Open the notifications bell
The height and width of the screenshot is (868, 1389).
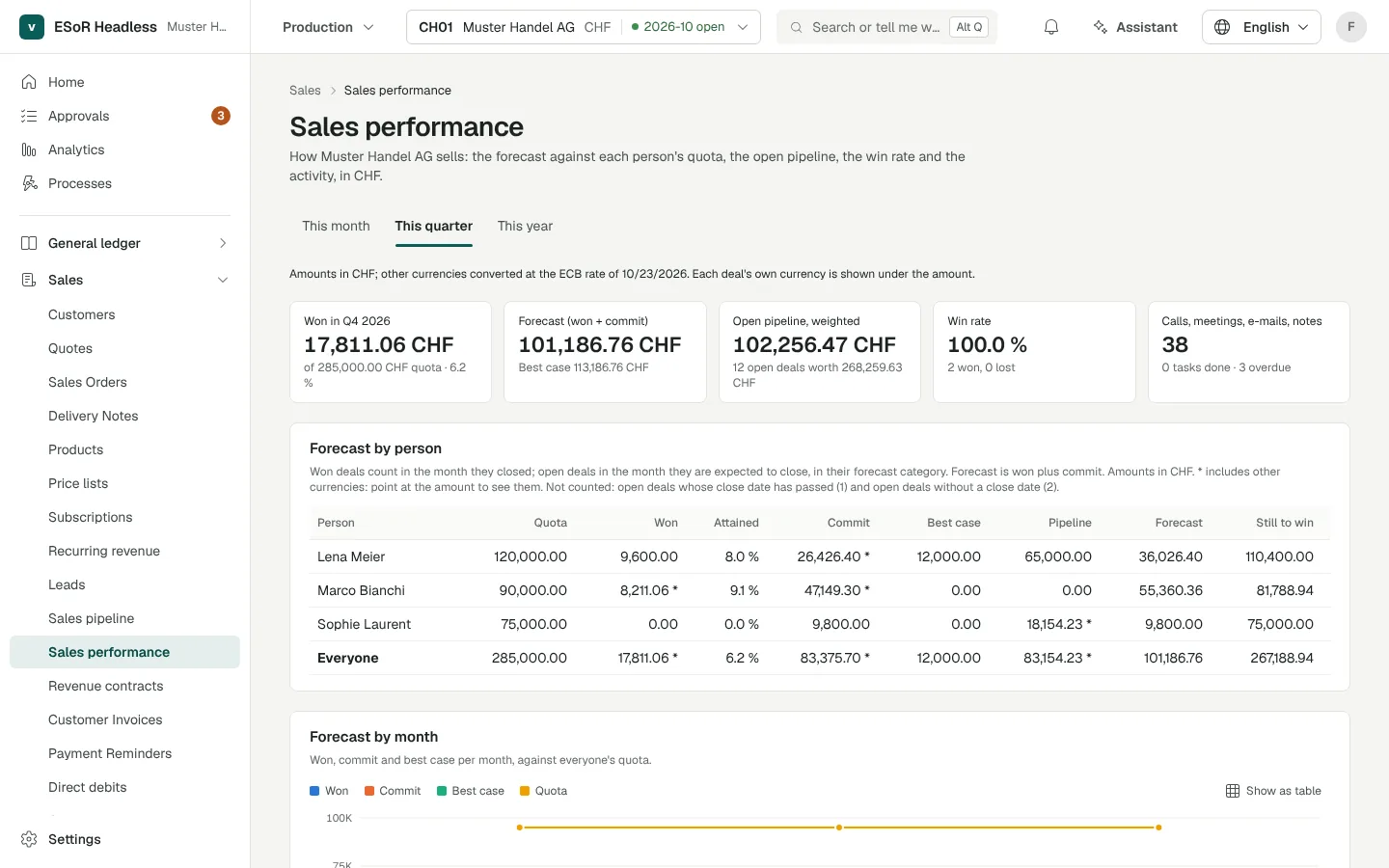(1051, 27)
